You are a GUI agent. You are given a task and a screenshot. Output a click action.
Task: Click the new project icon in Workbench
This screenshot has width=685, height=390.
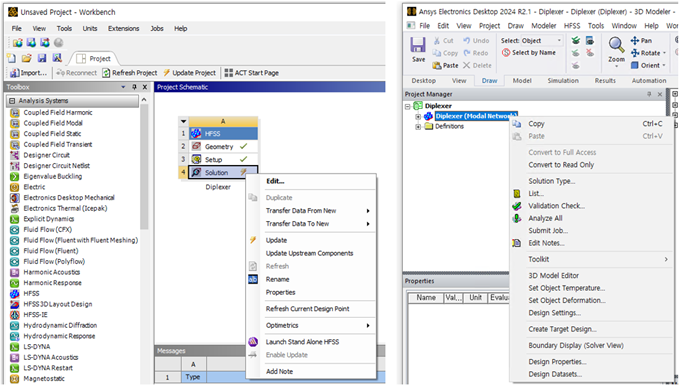(x=12, y=58)
